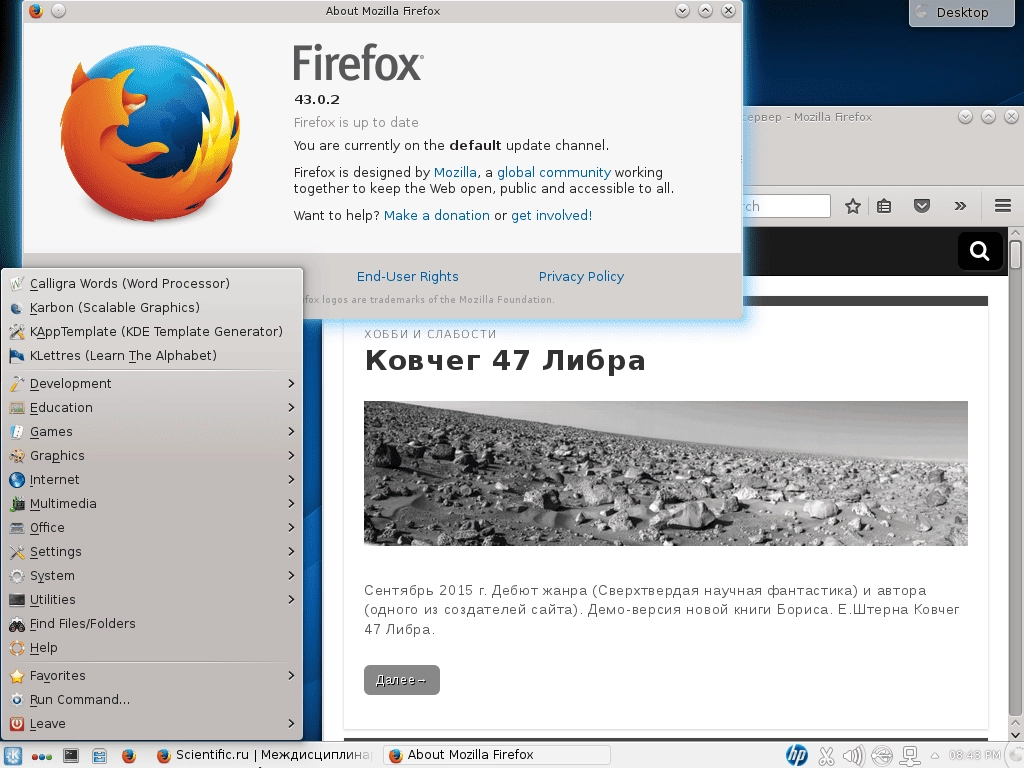
Task: Choose Run Command... in the menu
Action: (x=152, y=700)
